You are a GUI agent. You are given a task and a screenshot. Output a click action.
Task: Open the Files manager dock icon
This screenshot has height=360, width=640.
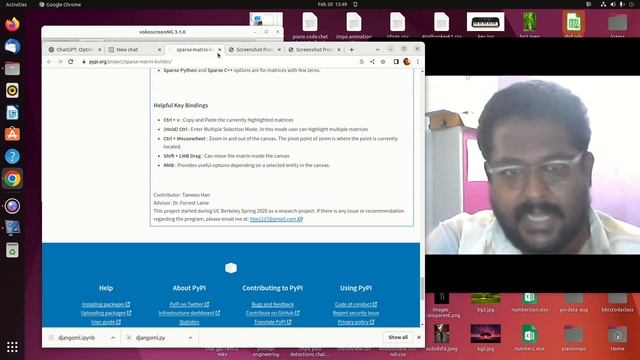click(x=12, y=69)
